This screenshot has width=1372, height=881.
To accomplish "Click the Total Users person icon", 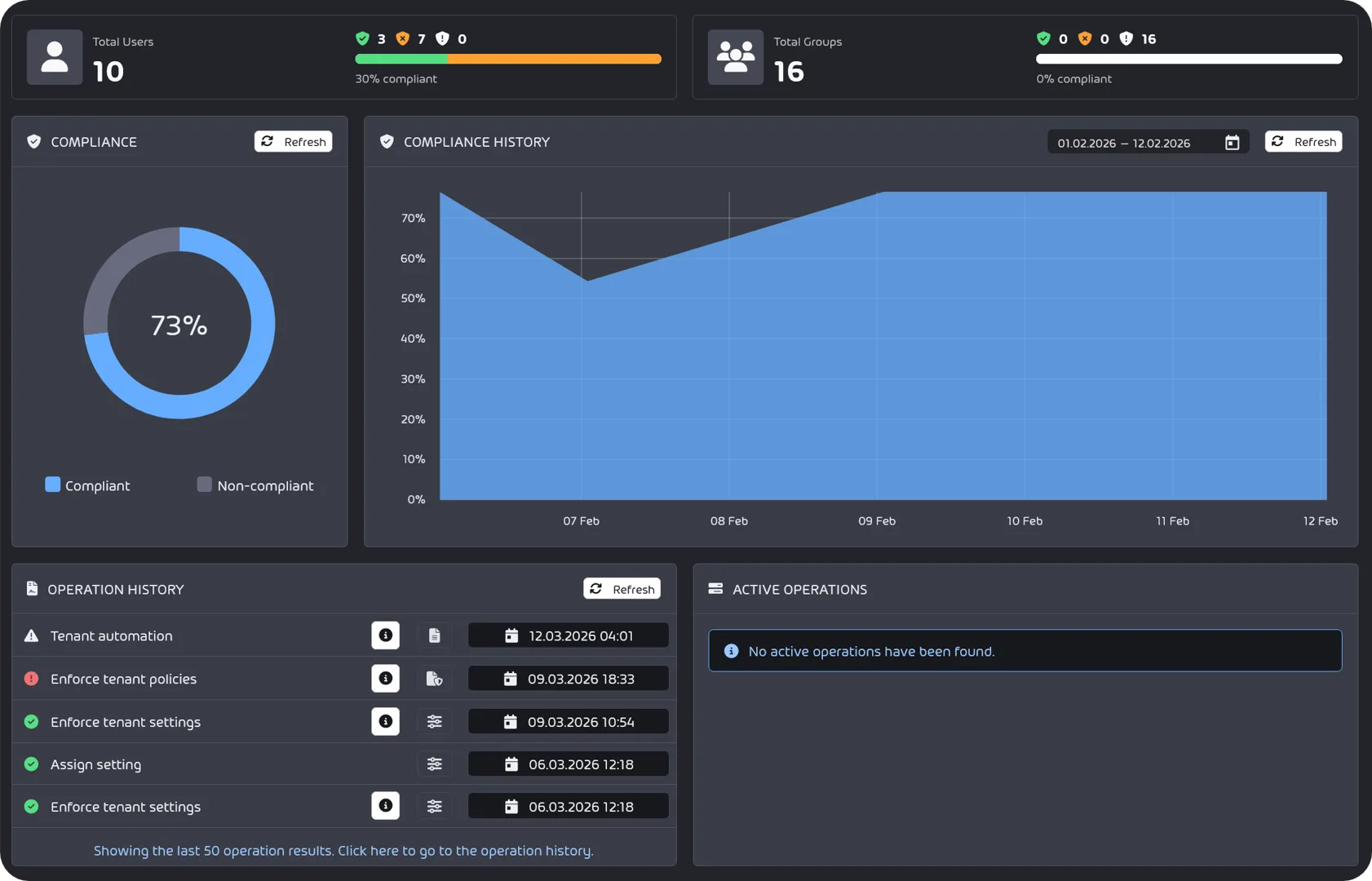I will 55,57.
